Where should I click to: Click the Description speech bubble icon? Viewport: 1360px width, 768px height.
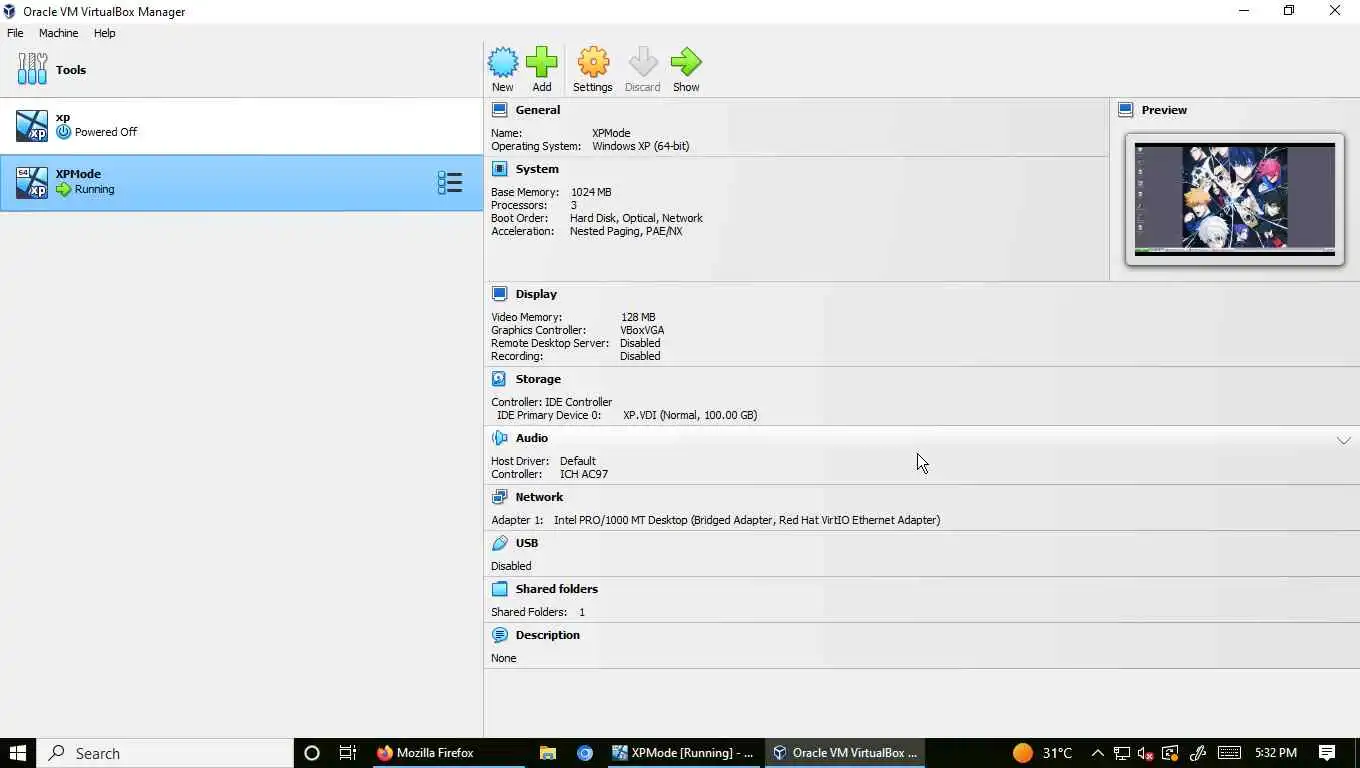coord(500,635)
